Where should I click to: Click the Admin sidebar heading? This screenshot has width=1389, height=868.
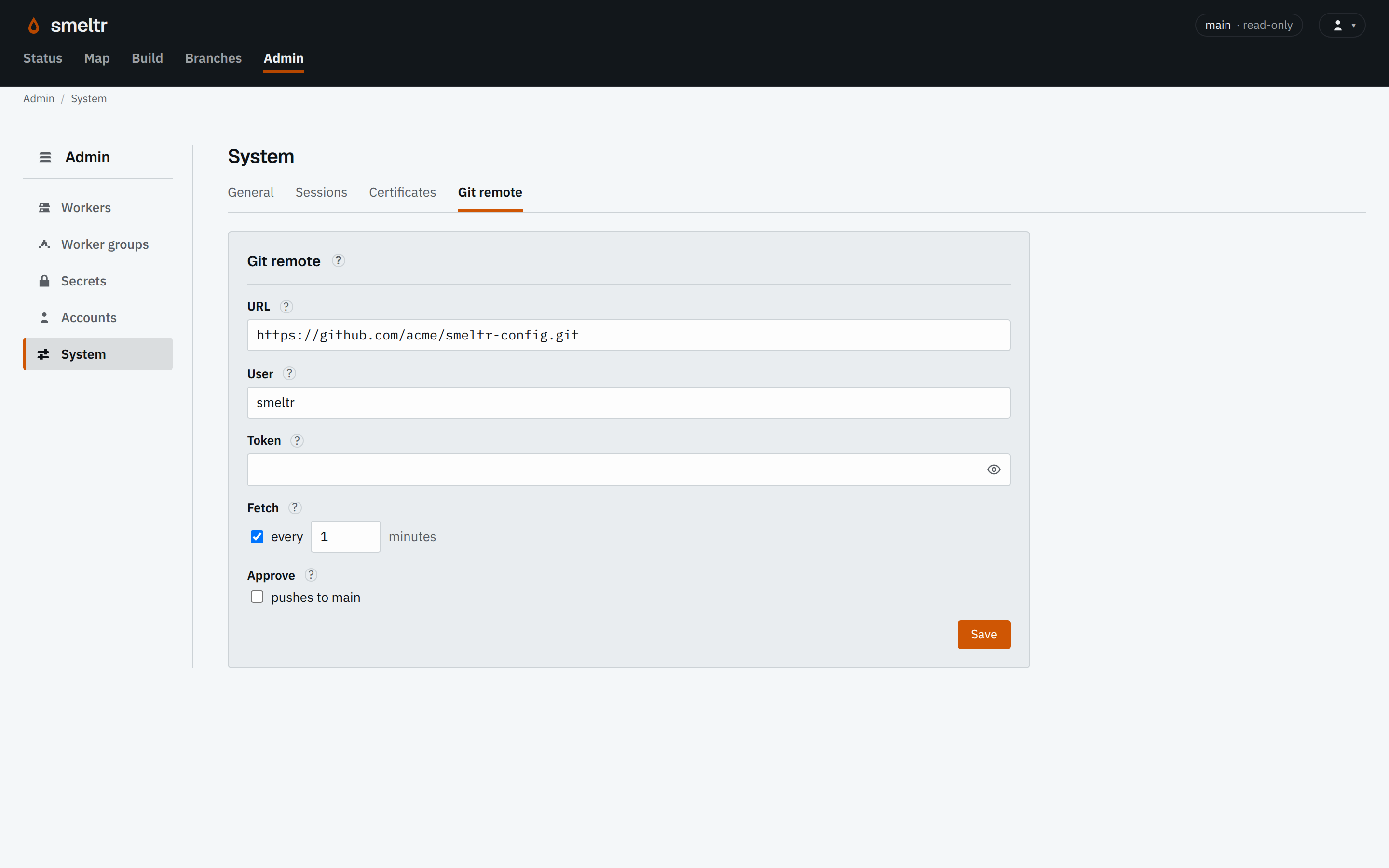click(x=87, y=157)
